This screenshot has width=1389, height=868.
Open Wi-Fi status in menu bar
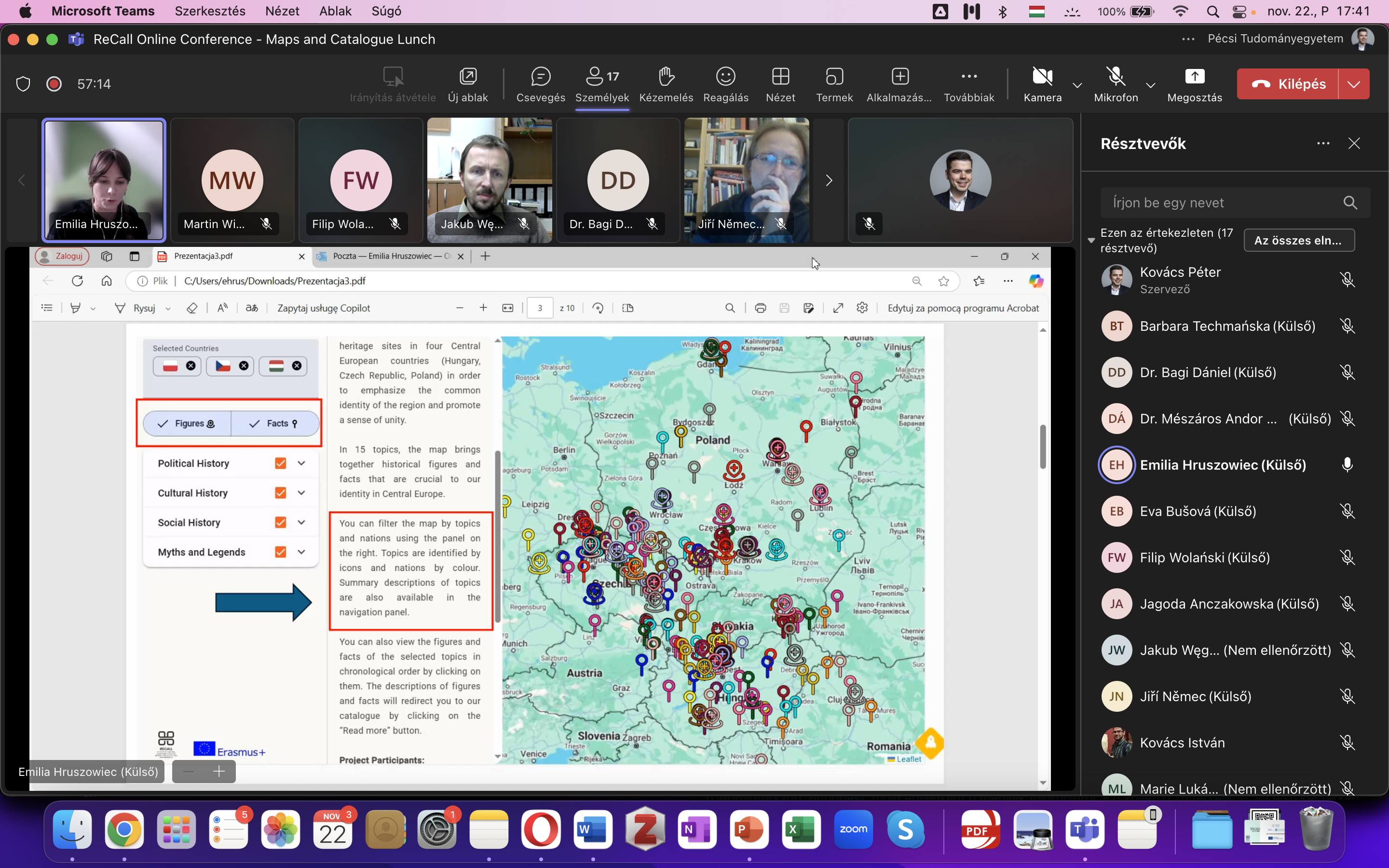point(1180,11)
